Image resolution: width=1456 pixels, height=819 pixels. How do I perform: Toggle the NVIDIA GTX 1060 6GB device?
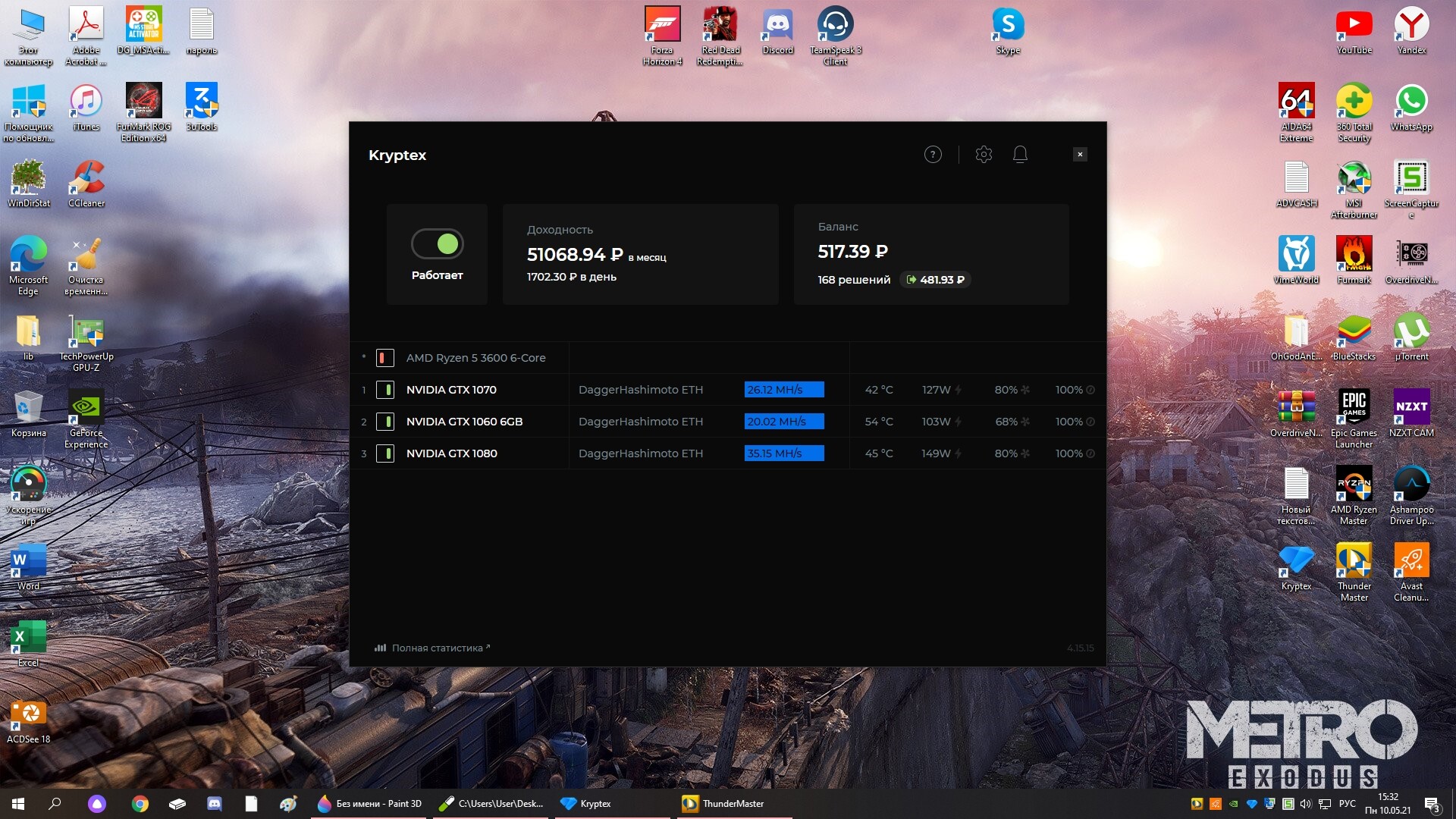click(x=385, y=422)
